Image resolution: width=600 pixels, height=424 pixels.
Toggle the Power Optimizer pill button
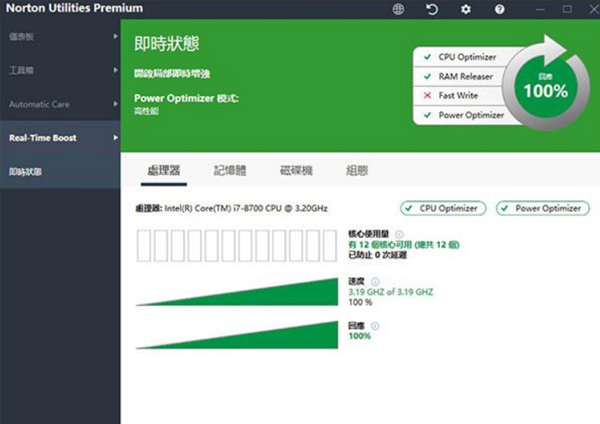[543, 209]
